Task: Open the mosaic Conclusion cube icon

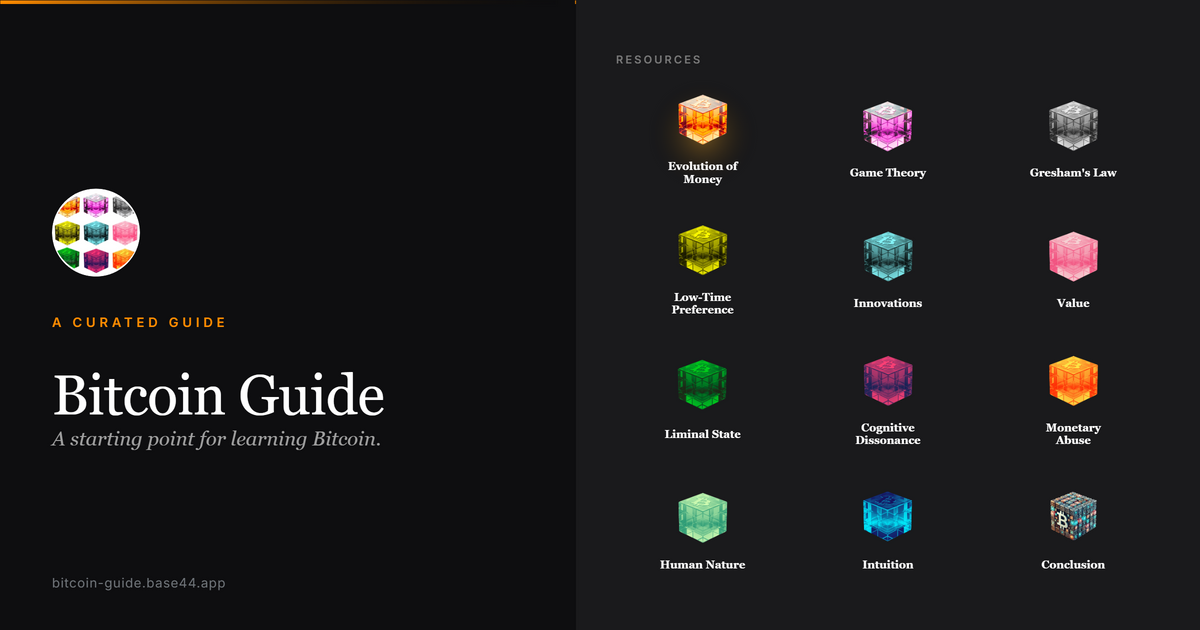Action: (1073, 516)
